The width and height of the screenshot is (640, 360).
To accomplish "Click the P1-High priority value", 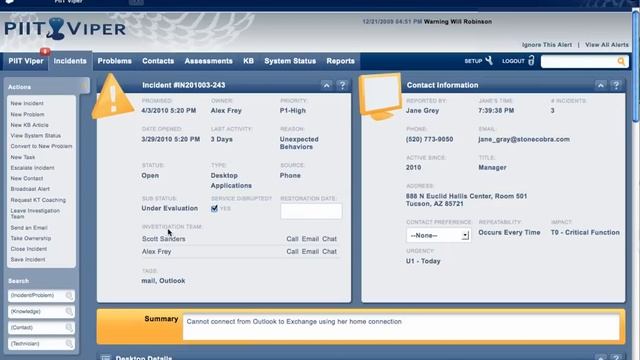I will tap(293, 111).
